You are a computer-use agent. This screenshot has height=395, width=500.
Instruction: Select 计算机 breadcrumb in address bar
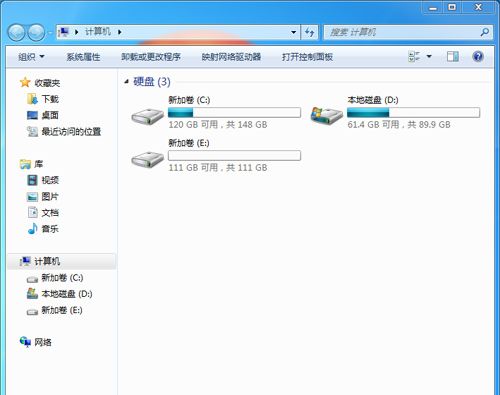[x=98, y=32]
